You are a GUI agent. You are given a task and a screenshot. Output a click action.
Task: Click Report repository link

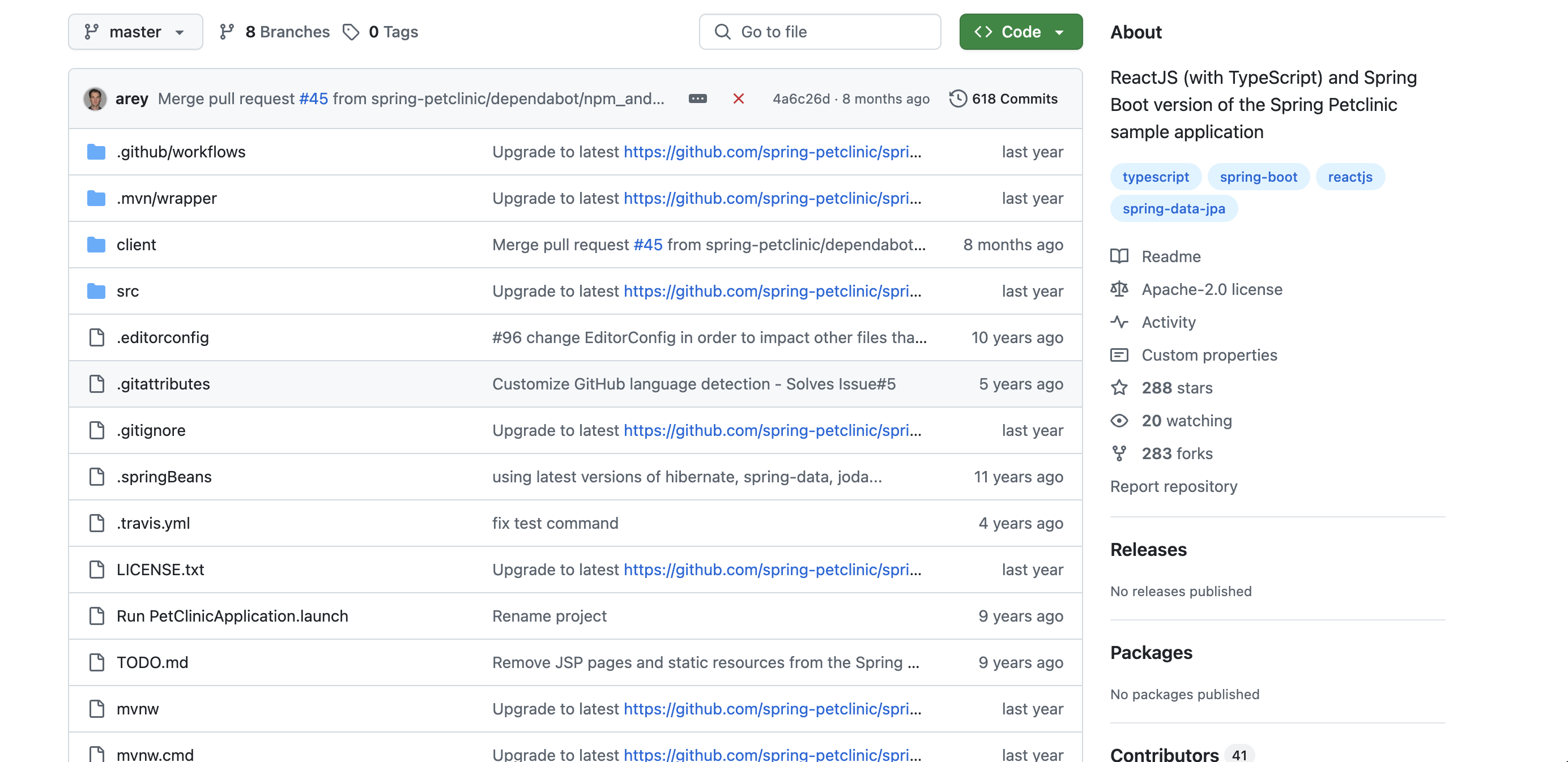pos(1173,486)
